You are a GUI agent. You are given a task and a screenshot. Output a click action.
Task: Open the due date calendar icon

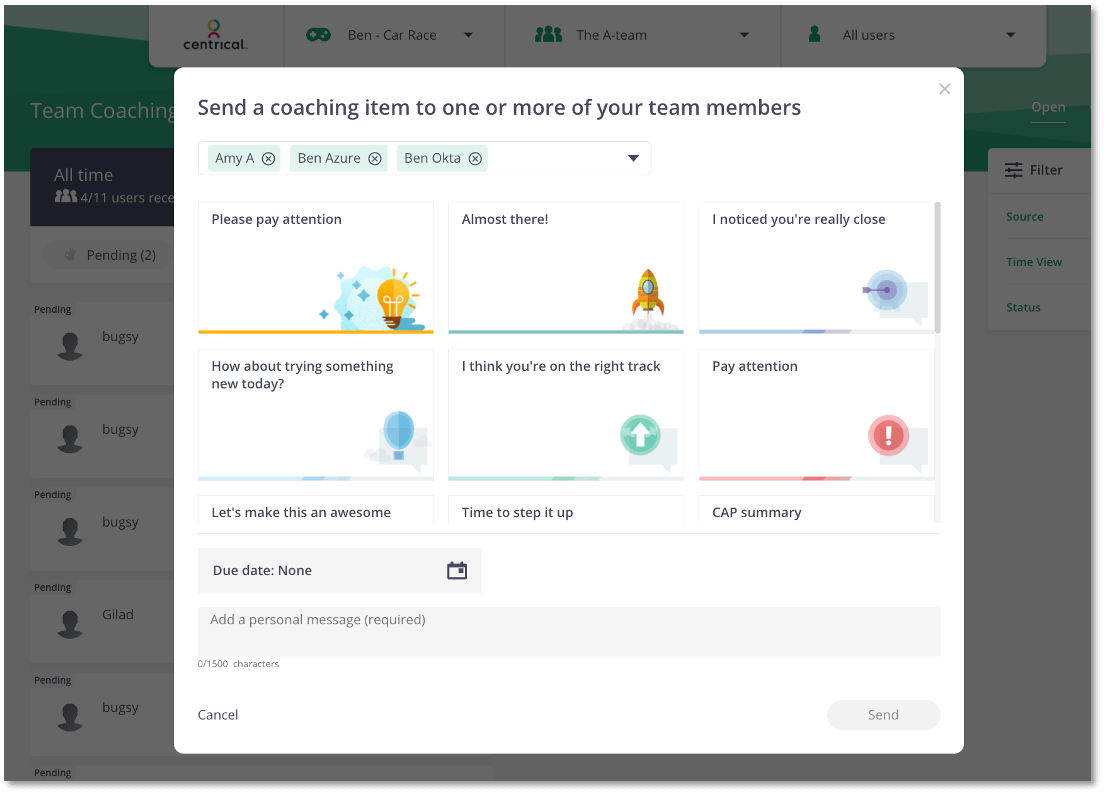[x=457, y=571]
